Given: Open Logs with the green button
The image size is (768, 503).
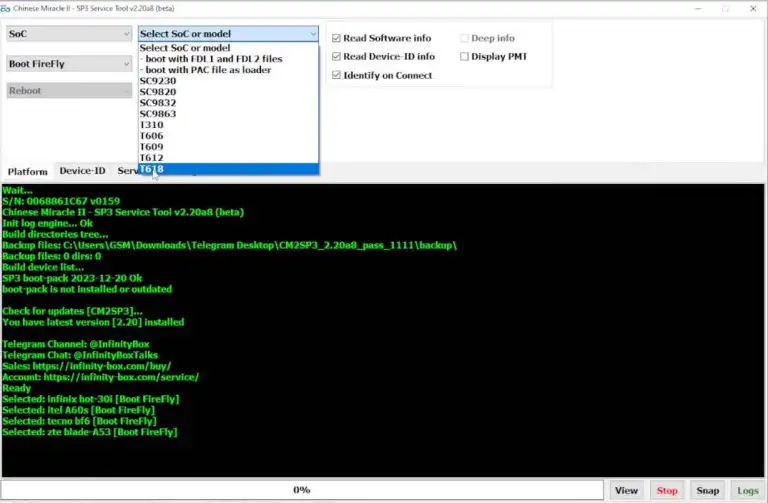Looking at the screenshot, I should coord(747,490).
